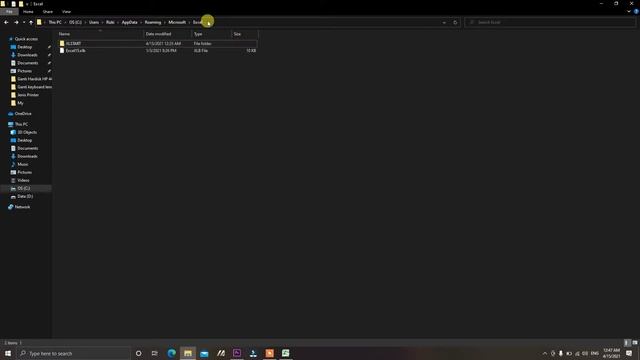Click into the Search Excel box

tap(550, 22)
